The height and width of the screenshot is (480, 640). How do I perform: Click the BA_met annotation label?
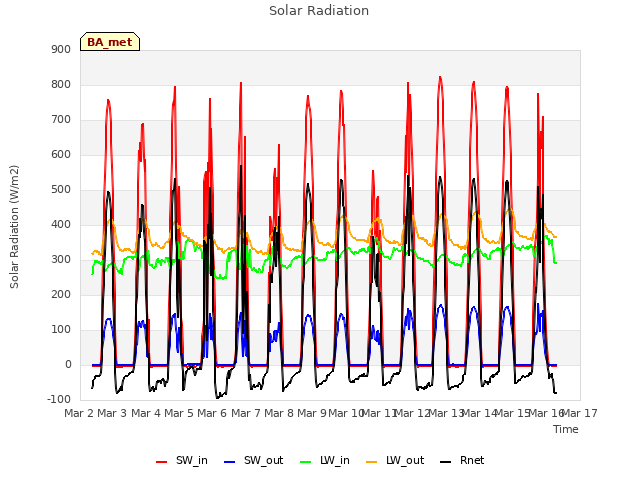click(110, 42)
